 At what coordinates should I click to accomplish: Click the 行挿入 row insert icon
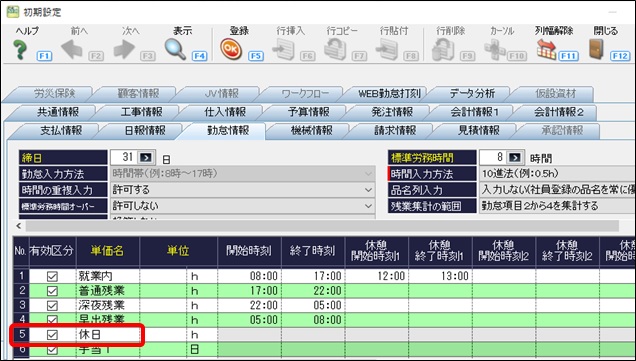(283, 49)
